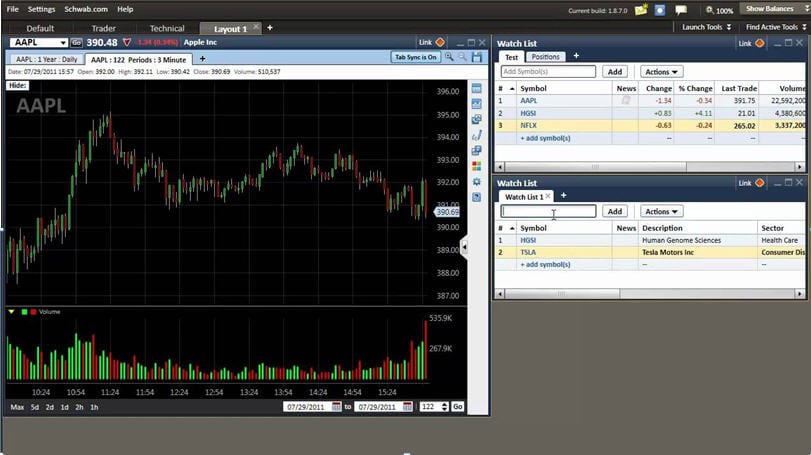Screen dimensions: 811x455
Task: Open end date calendar picker icon
Action: coord(406,407)
